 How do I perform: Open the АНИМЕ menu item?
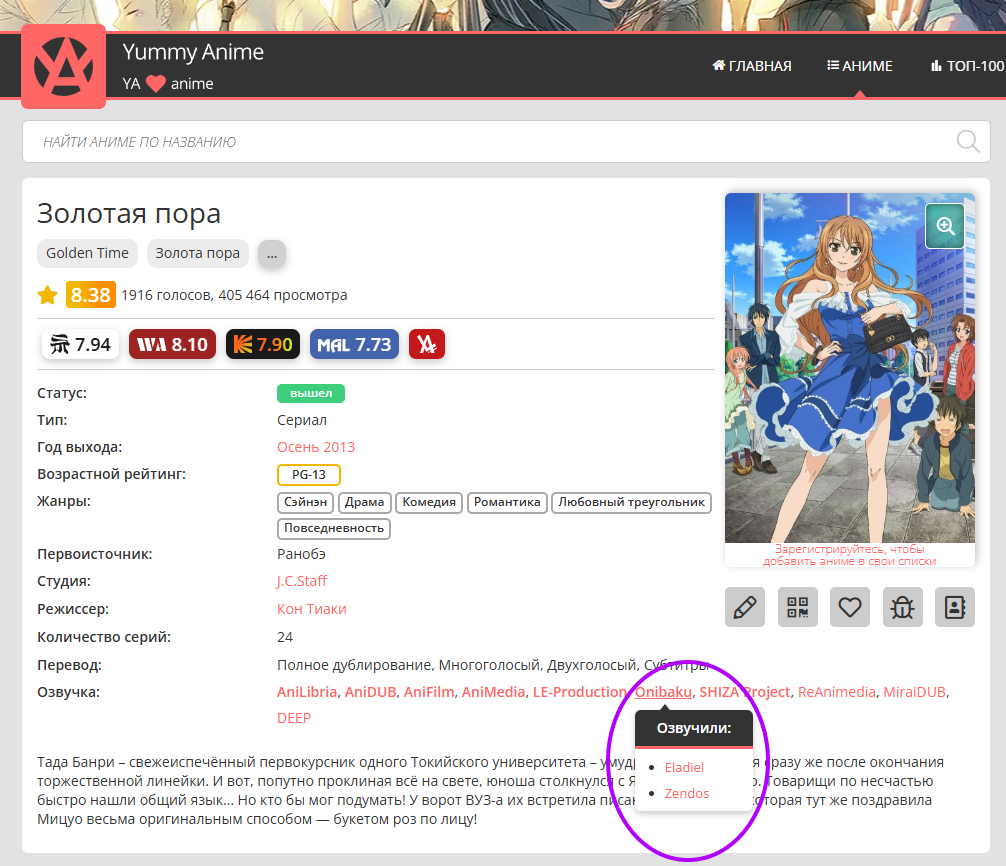860,66
